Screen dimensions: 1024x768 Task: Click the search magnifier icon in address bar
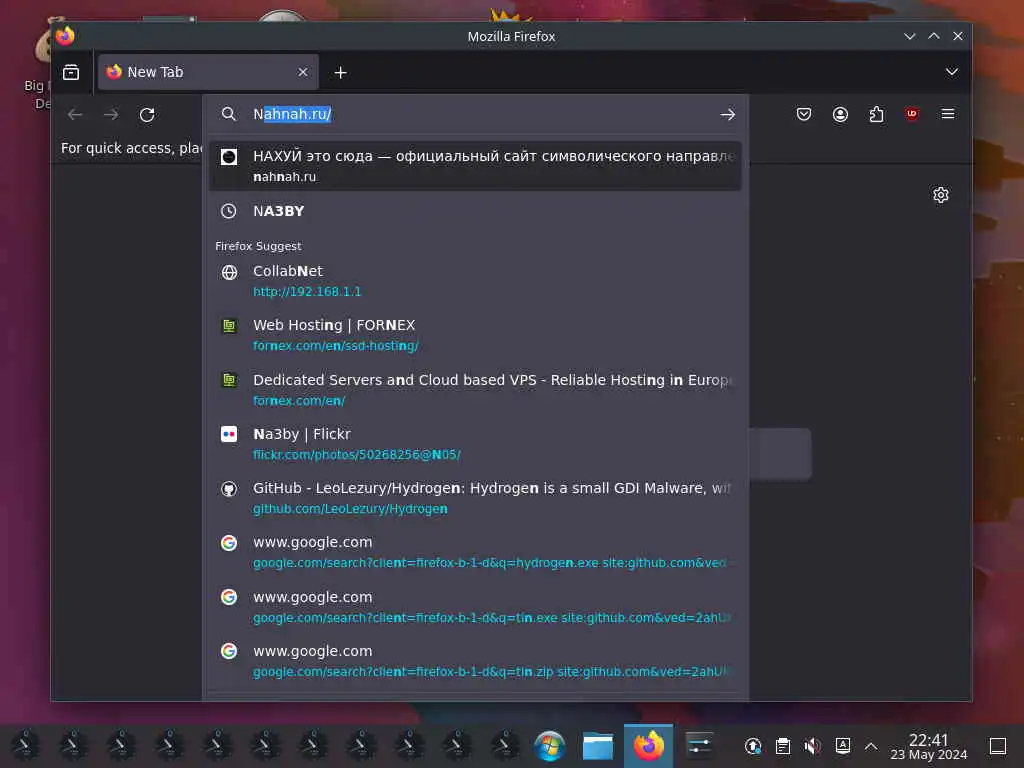[229, 114]
